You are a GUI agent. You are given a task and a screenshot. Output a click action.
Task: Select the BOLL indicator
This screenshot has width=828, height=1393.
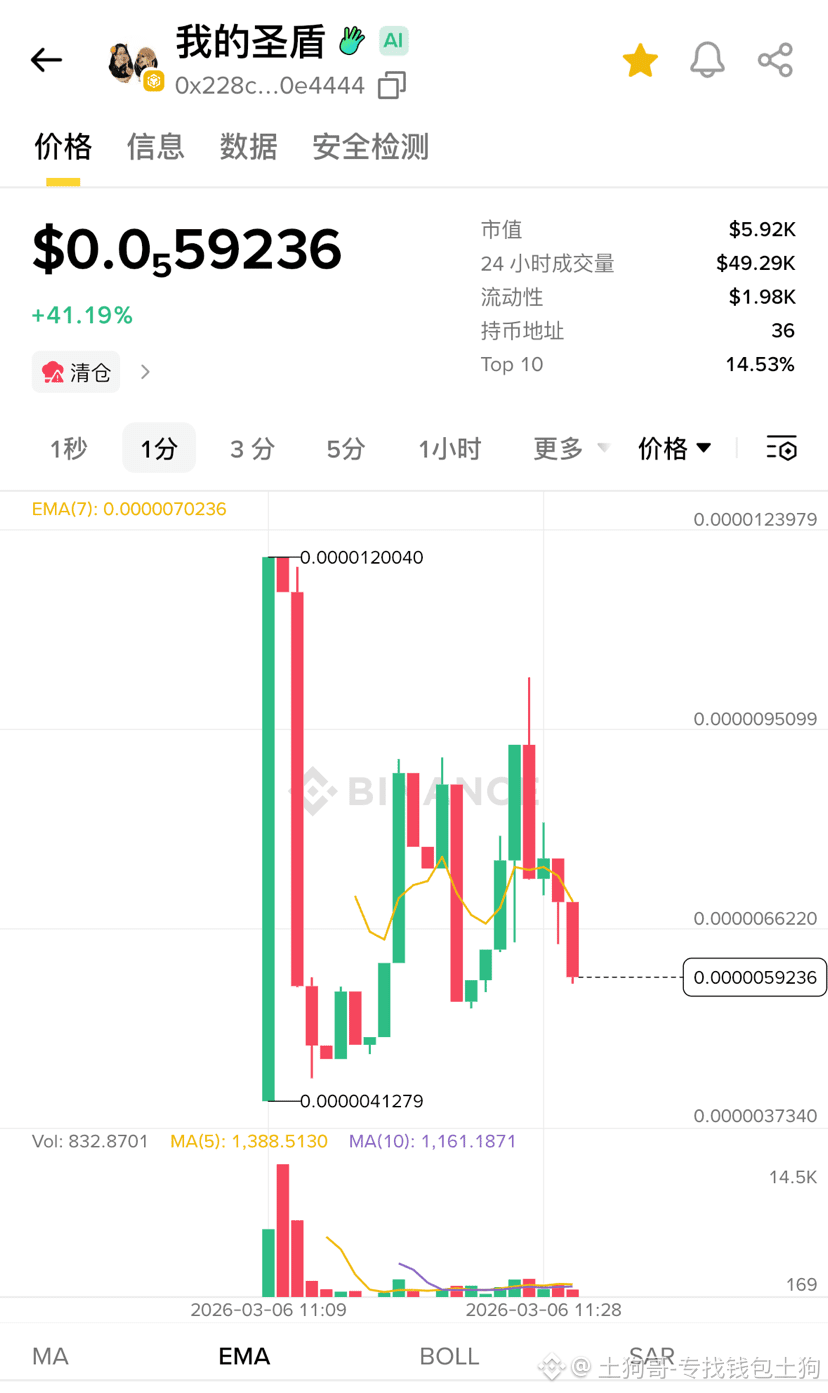pyautogui.click(x=449, y=1356)
